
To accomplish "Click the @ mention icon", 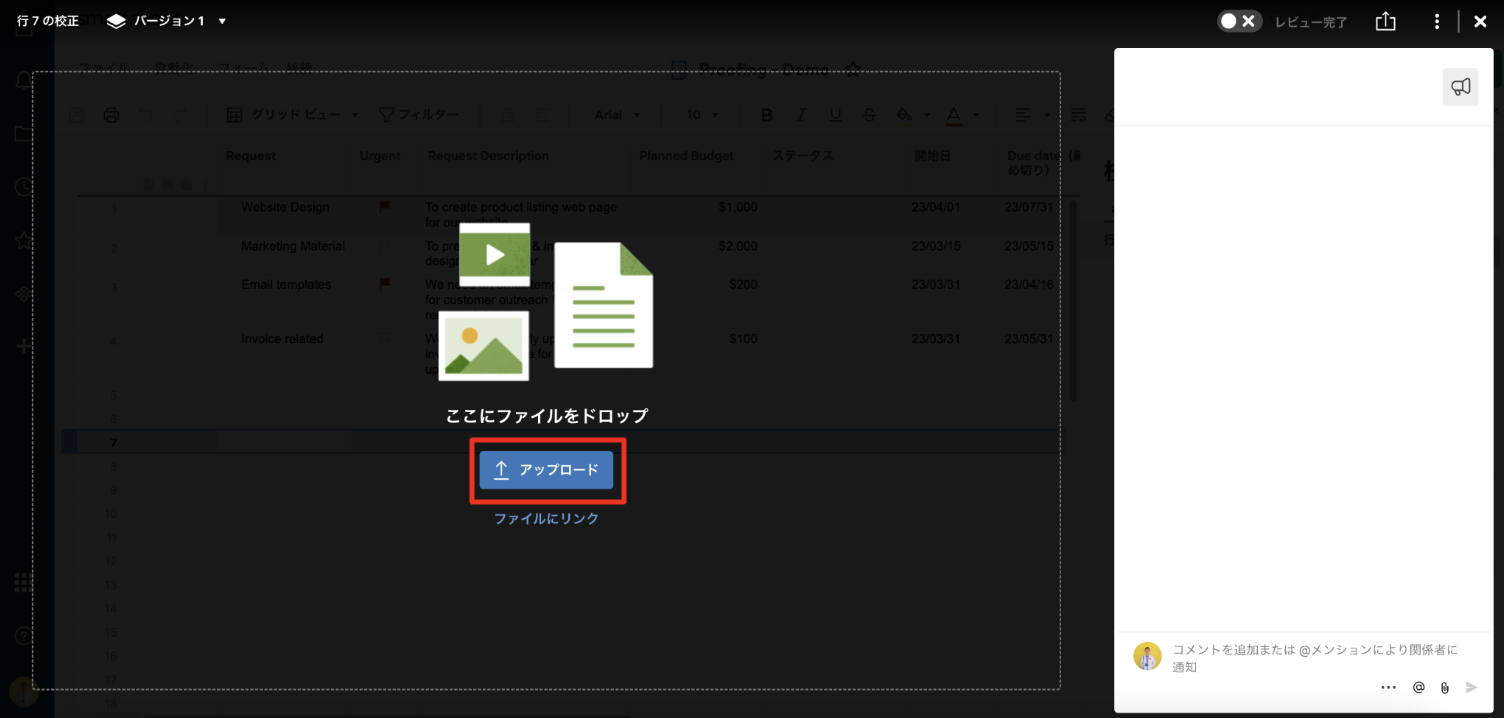I will click(1418, 688).
